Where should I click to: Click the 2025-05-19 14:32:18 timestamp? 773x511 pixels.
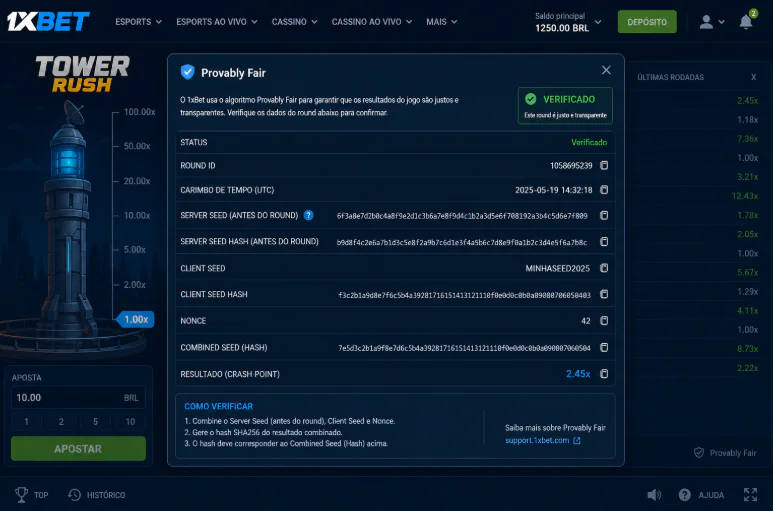click(554, 190)
